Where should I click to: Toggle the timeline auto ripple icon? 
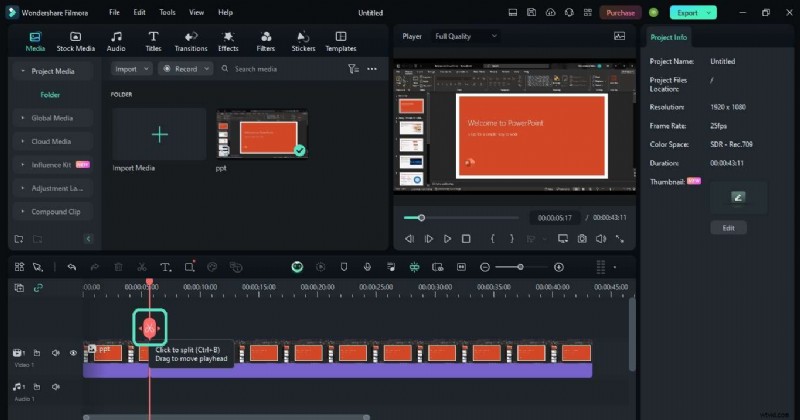414,267
